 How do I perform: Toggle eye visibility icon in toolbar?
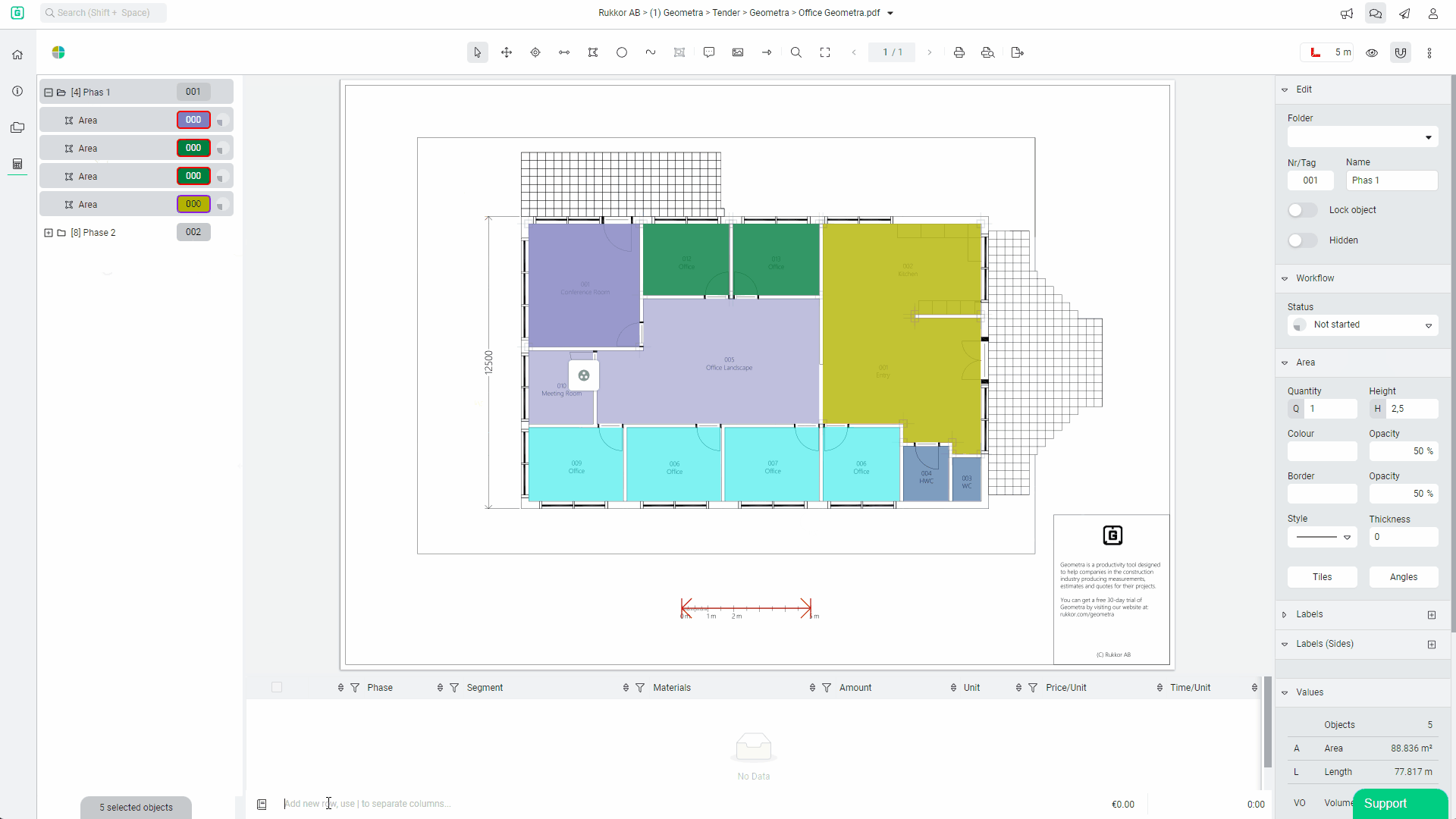[1372, 53]
